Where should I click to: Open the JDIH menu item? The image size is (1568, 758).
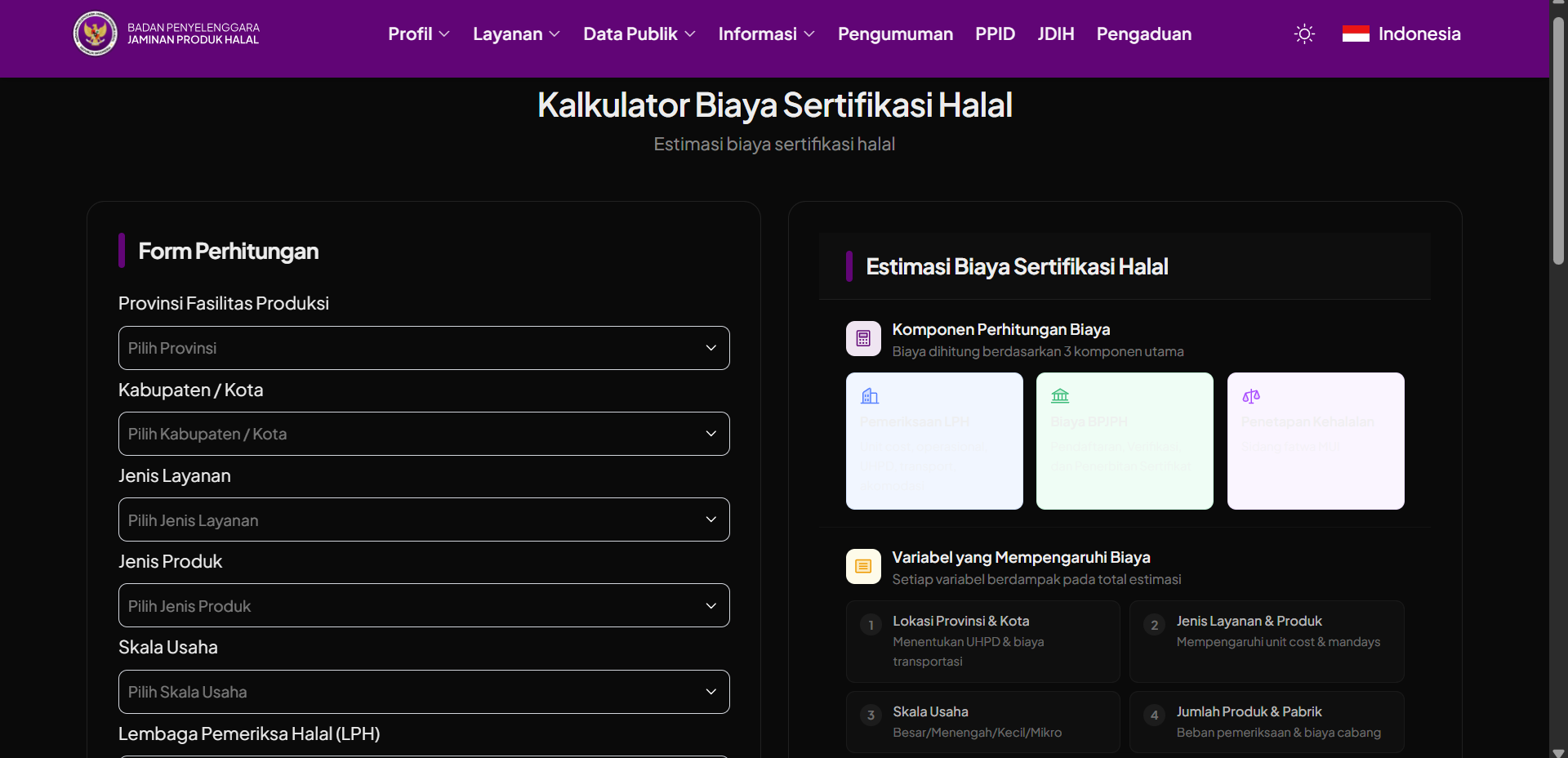(x=1056, y=34)
